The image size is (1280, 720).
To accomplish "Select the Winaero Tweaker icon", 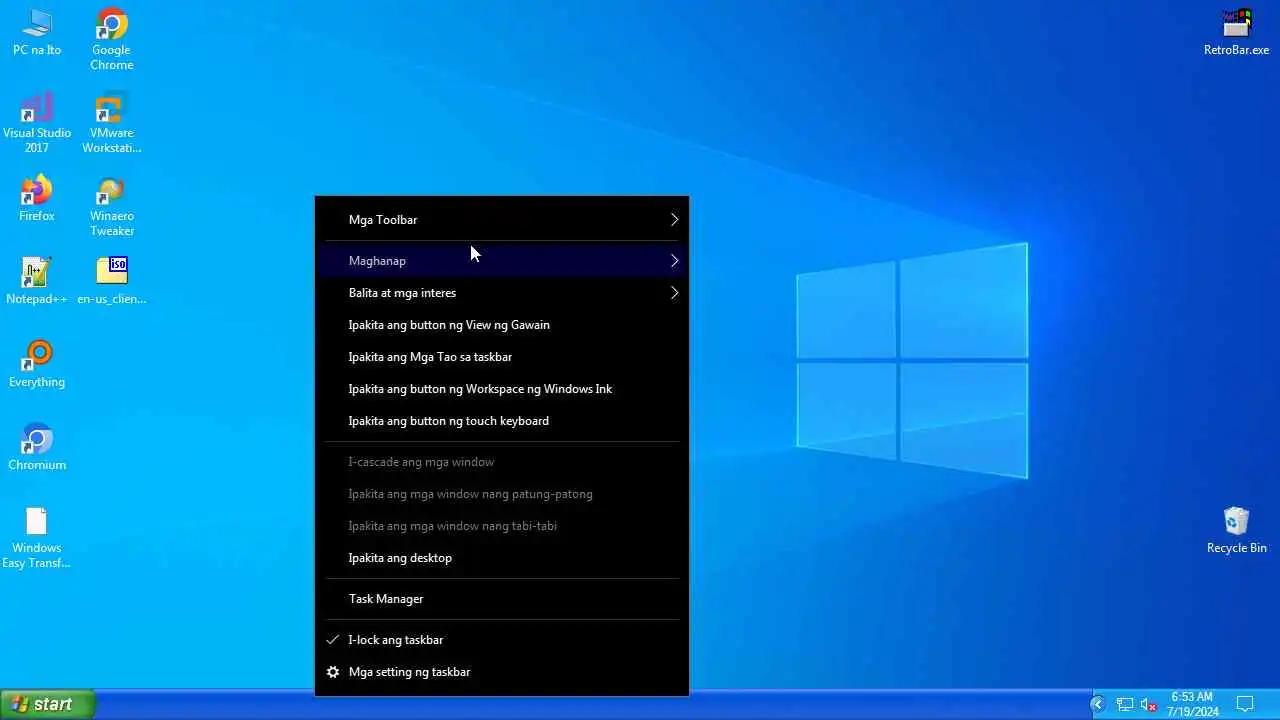I will tap(112, 206).
